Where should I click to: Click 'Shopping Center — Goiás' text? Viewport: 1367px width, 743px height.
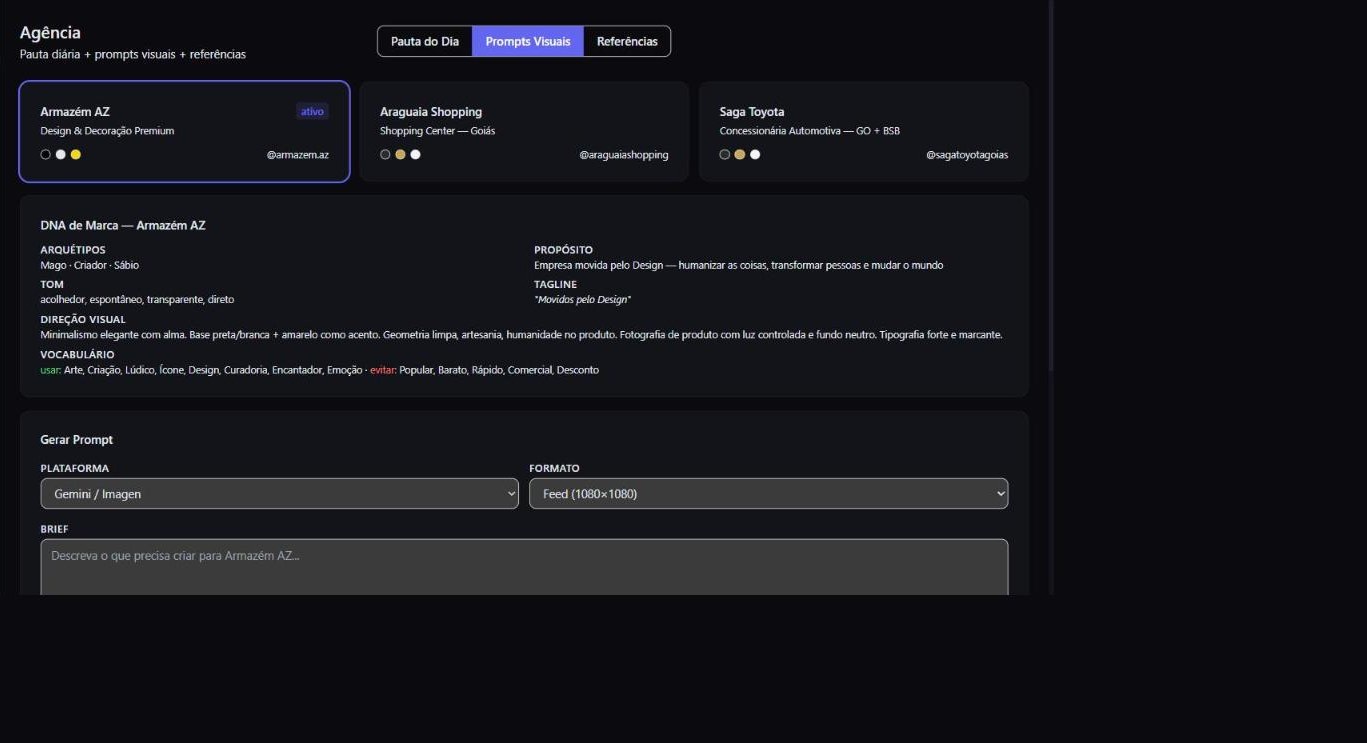click(x=437, y=131)
